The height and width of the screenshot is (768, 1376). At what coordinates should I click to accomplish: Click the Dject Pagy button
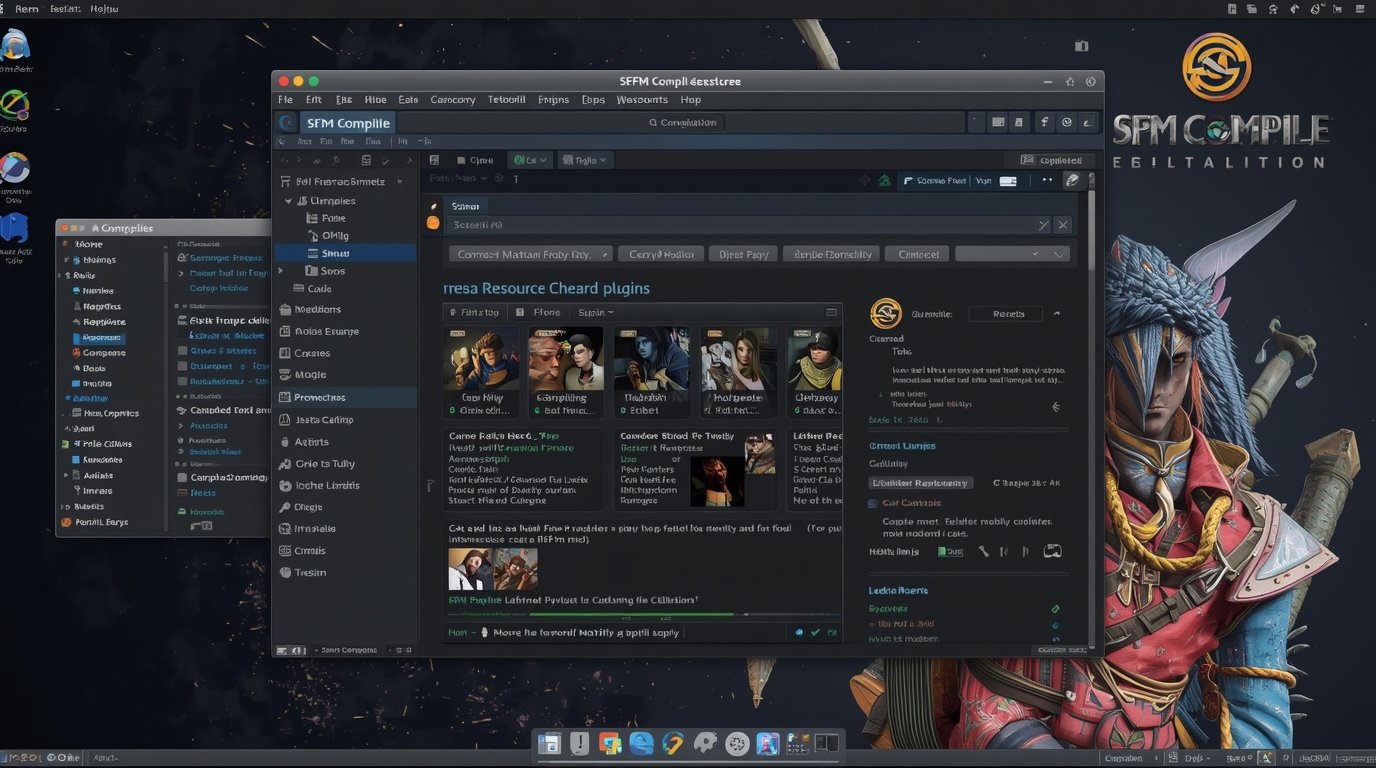pos(744,254)
